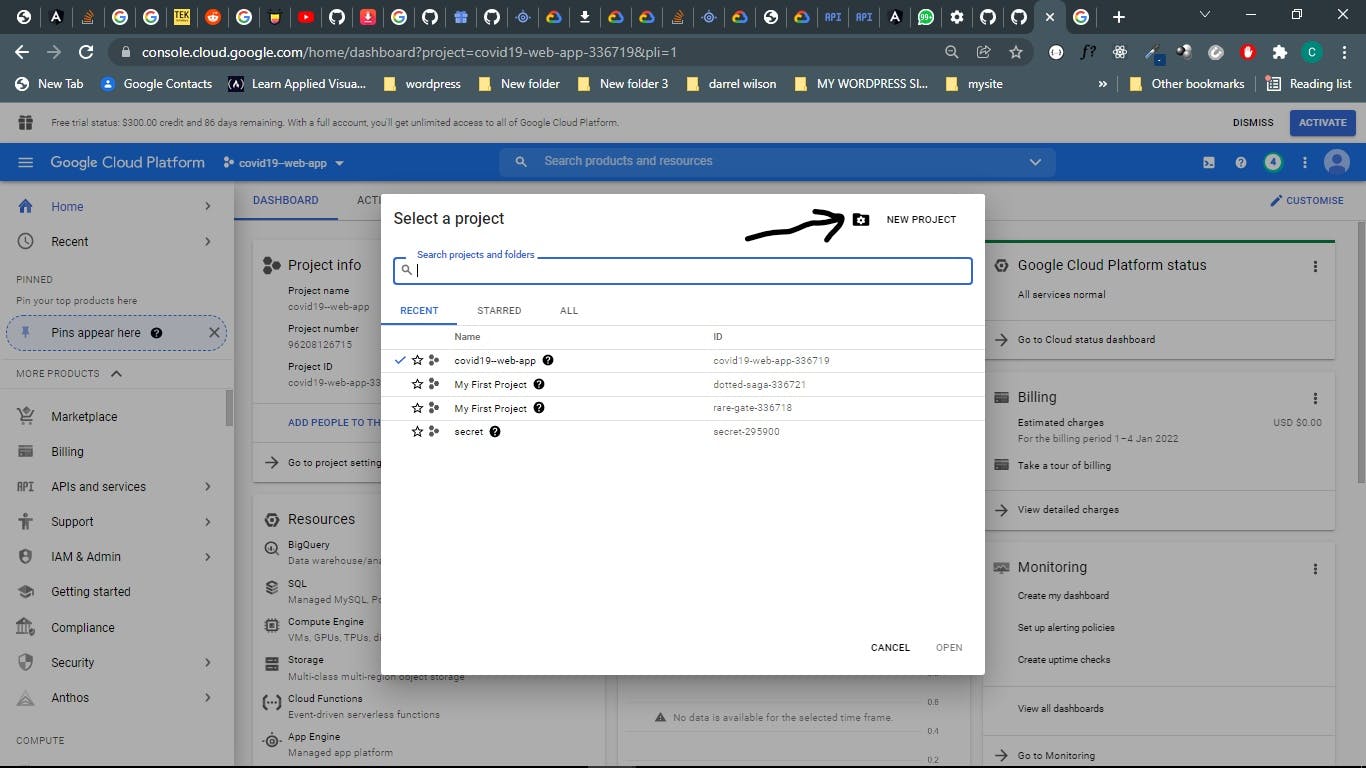Expand the Home submenu chevron

click(x=208, y=206)
